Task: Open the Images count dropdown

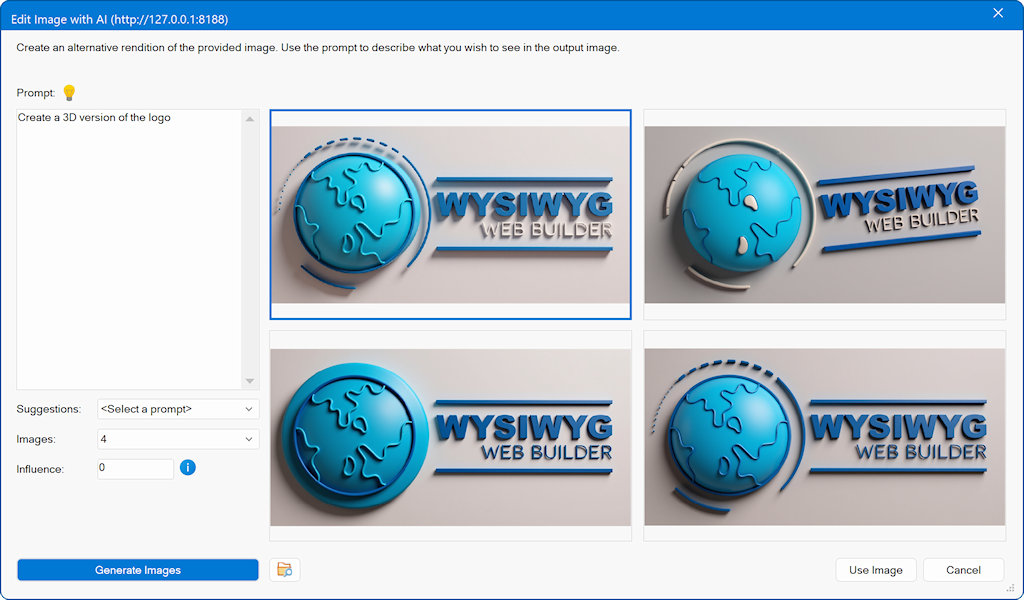Action: click(x=178, y=439)
